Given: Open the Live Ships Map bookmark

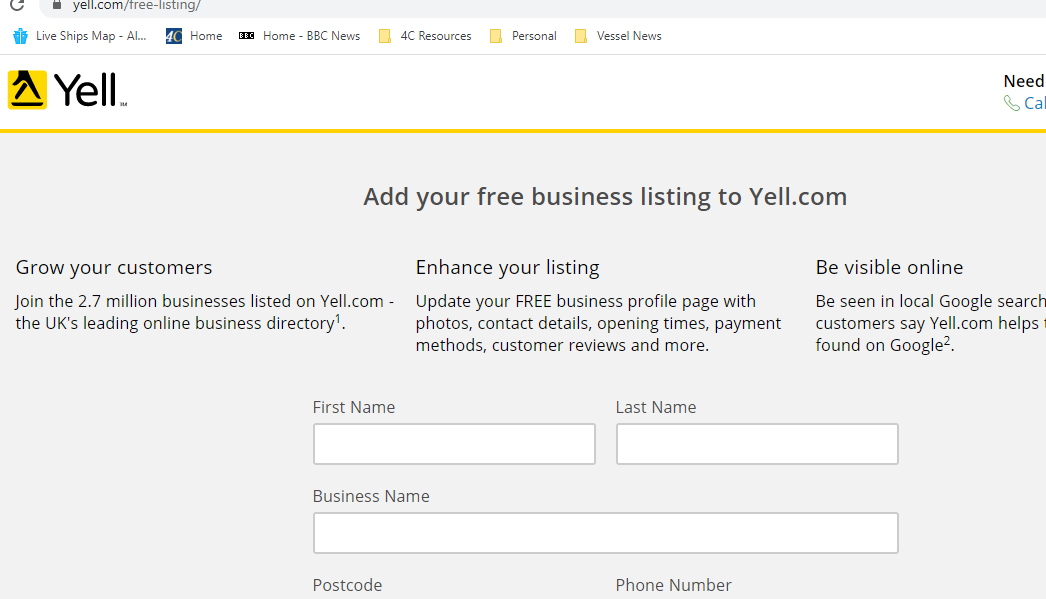Looking at the screenshot, I should point(80,36).
